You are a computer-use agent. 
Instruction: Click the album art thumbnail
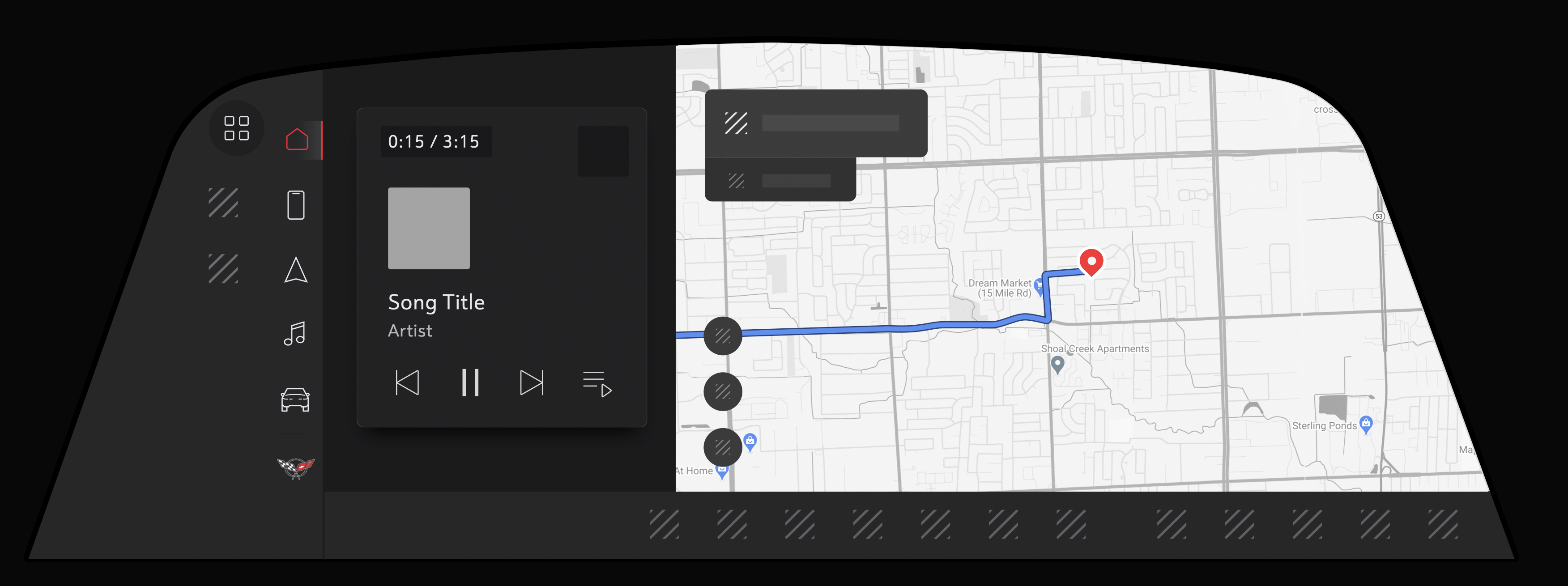click(x=429, y=228)
